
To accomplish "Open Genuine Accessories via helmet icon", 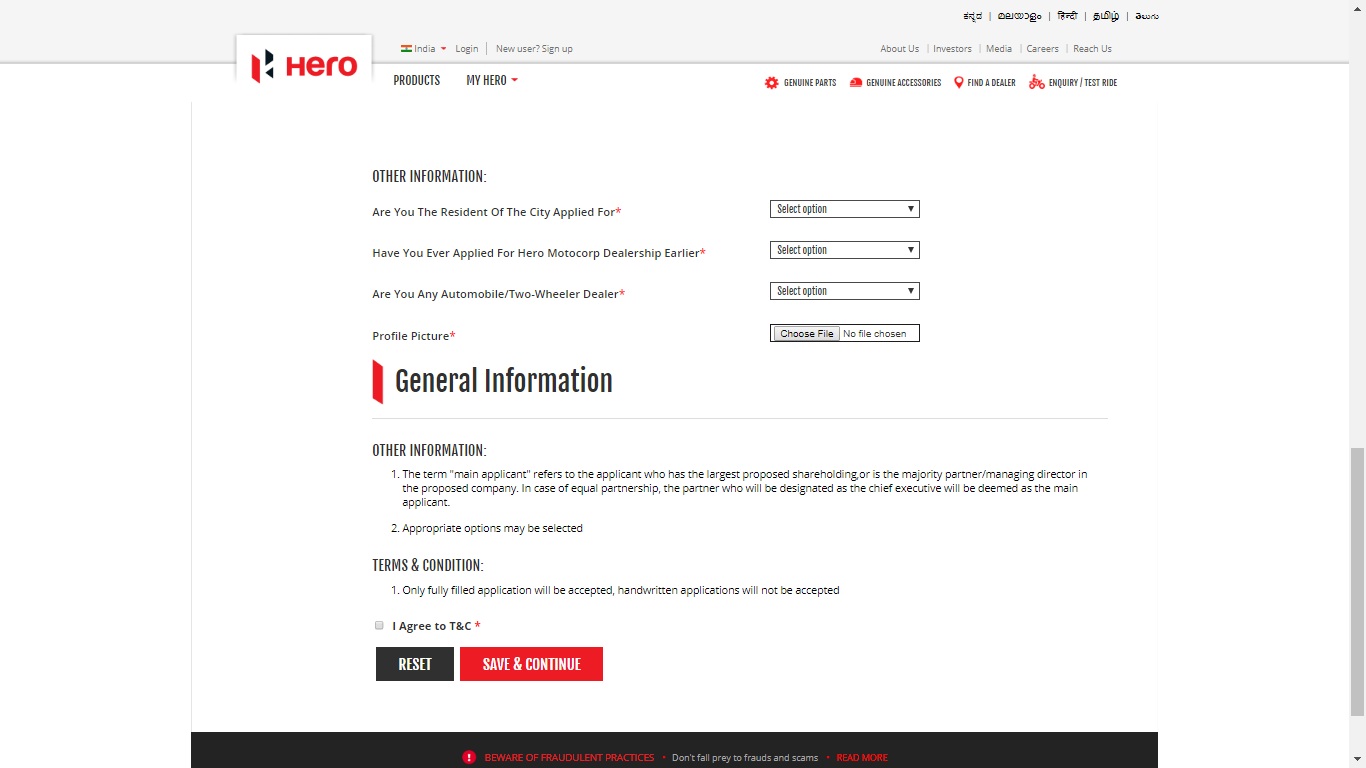I will coord(854,83).
